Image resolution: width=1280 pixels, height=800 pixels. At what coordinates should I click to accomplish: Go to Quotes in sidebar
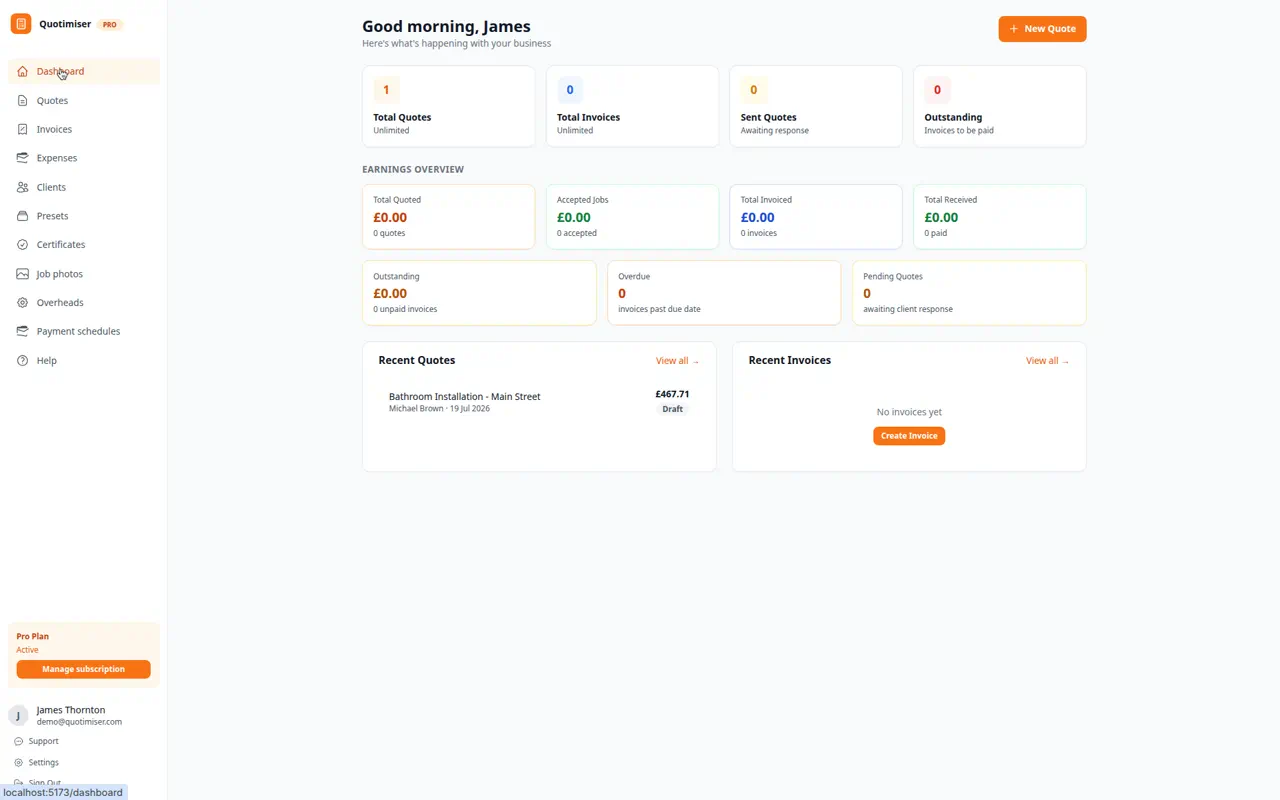tap(84, 100)
